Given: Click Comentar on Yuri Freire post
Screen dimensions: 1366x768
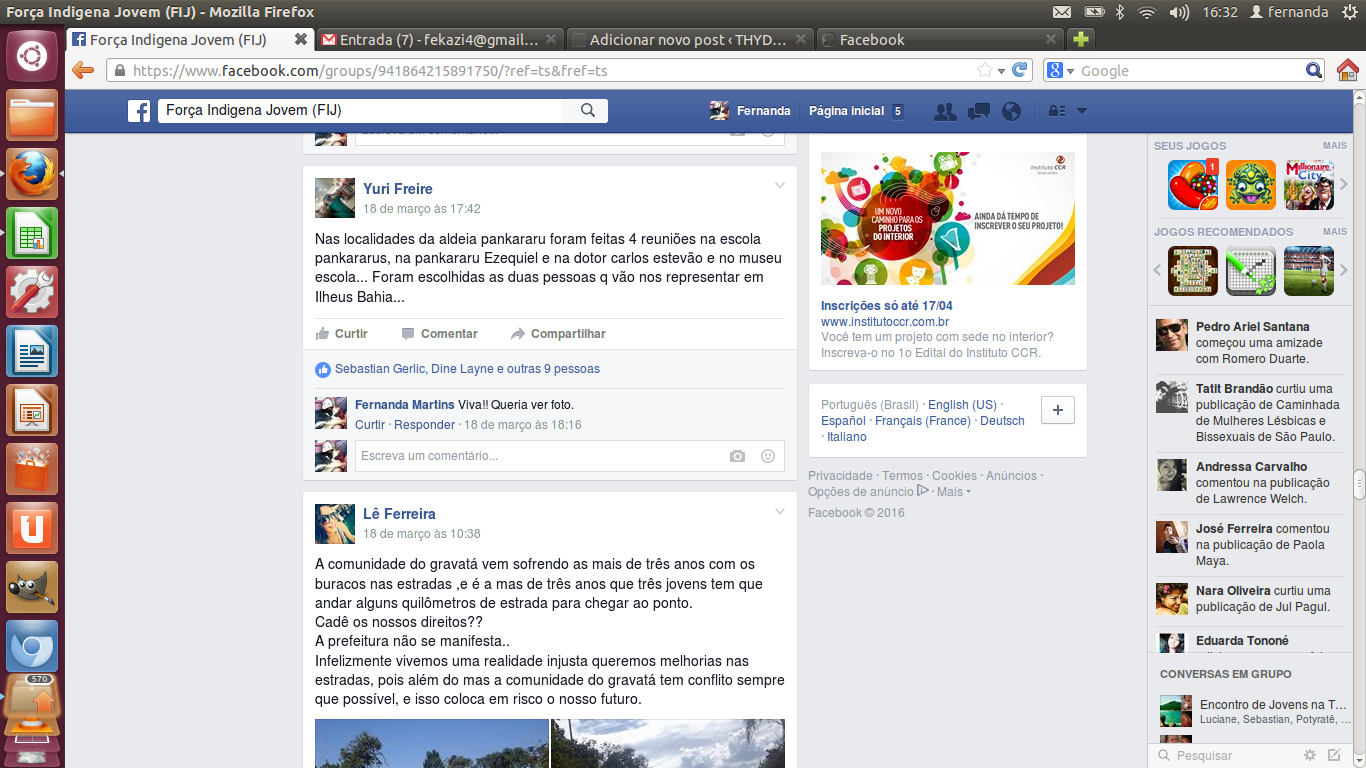Looking at the screenshot, I should pos(439,334).
